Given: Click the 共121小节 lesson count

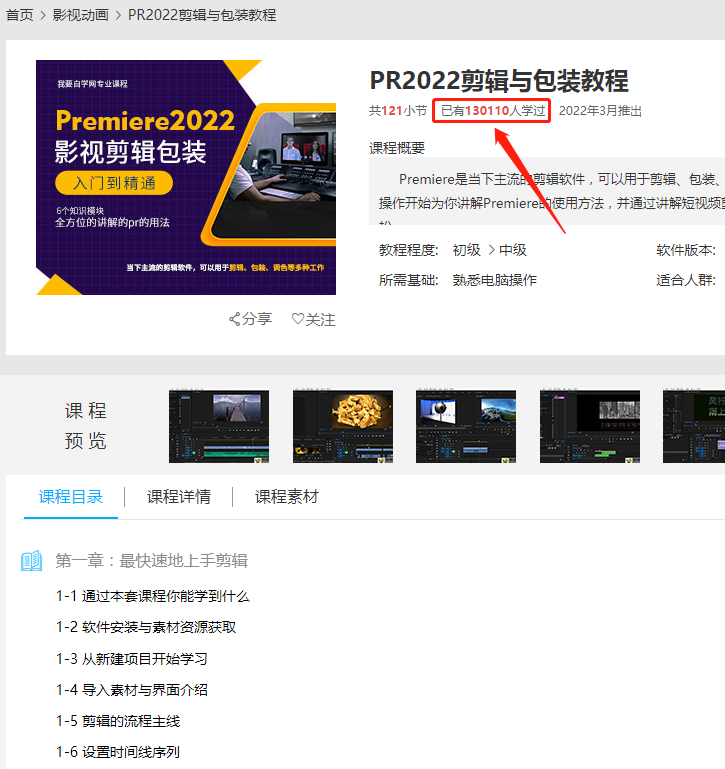Looking at the screenshot, I should pos(398,111).
